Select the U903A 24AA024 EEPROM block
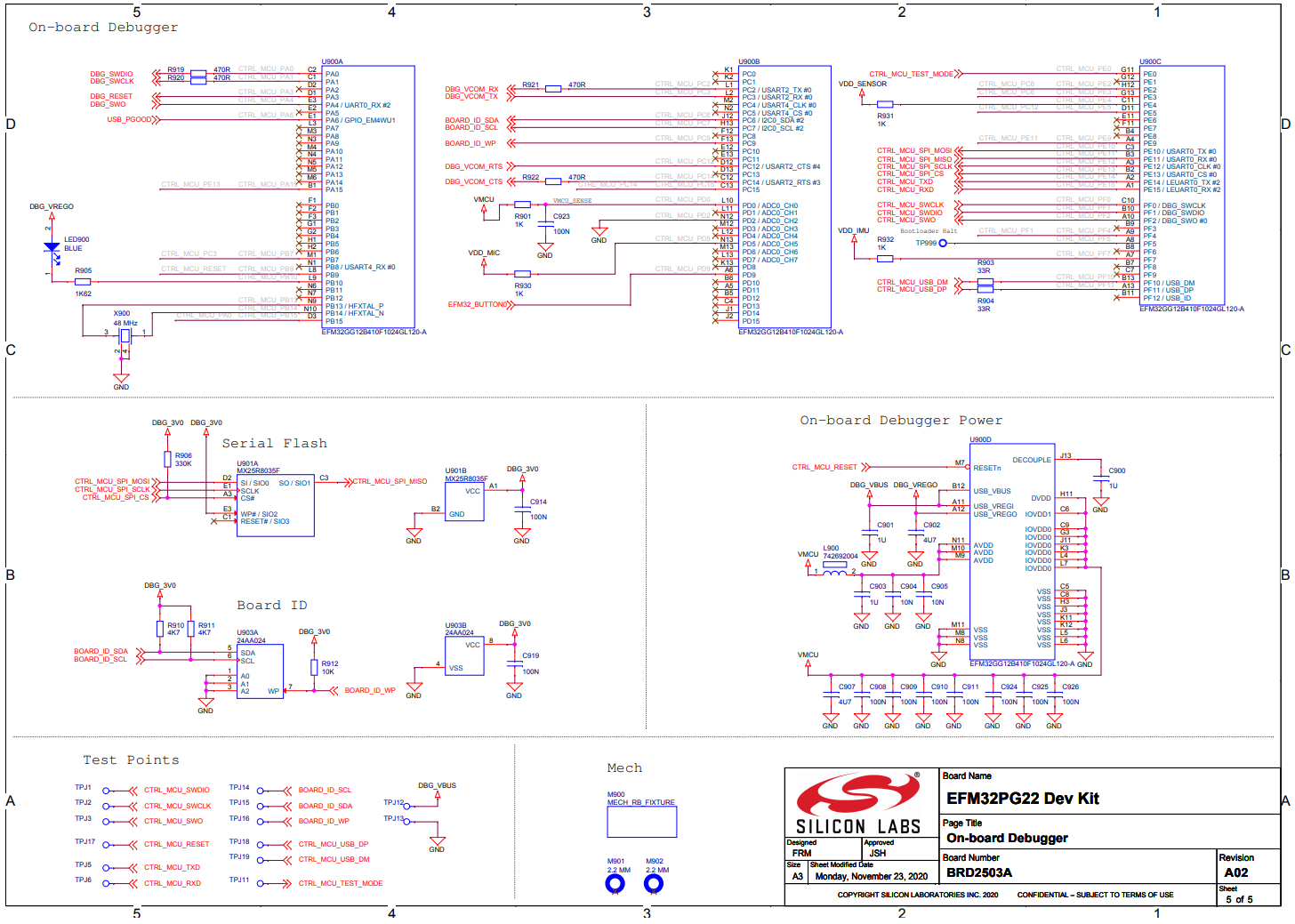 coord(260,671)
